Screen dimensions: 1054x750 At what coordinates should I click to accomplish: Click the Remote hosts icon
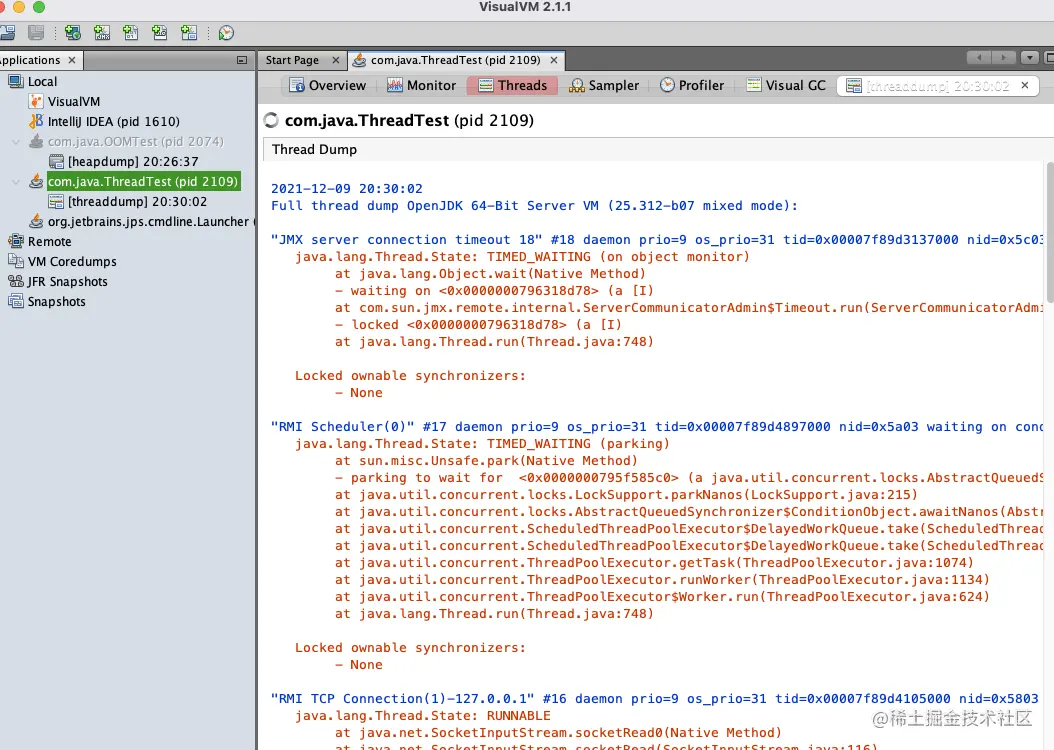point(15,241)
